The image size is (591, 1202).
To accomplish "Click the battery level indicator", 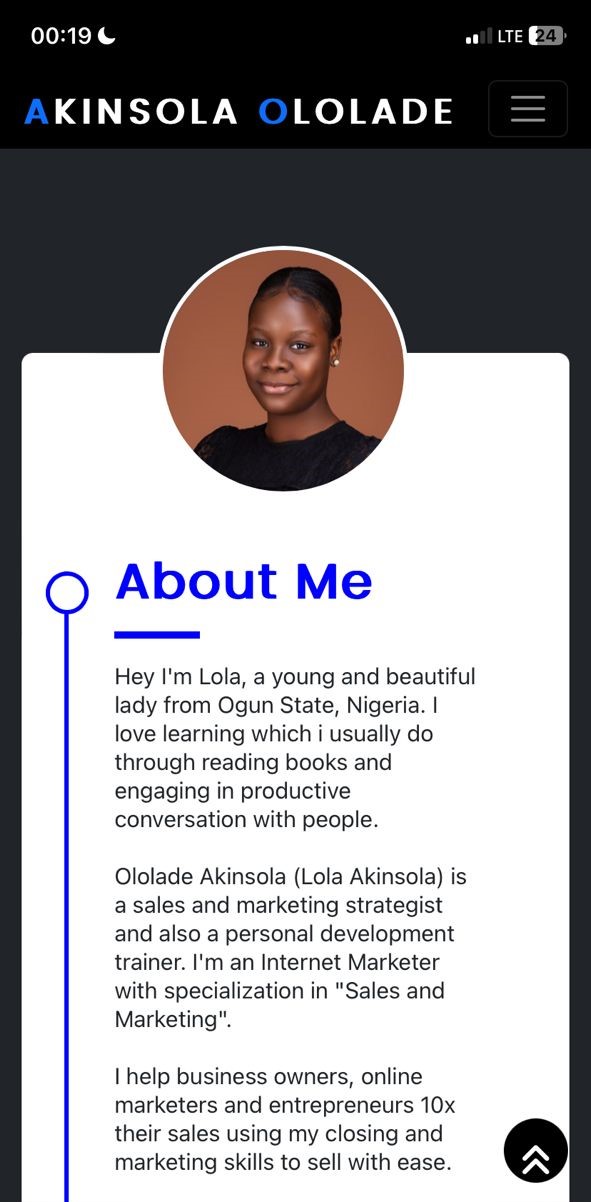I will tap(546, 36).
